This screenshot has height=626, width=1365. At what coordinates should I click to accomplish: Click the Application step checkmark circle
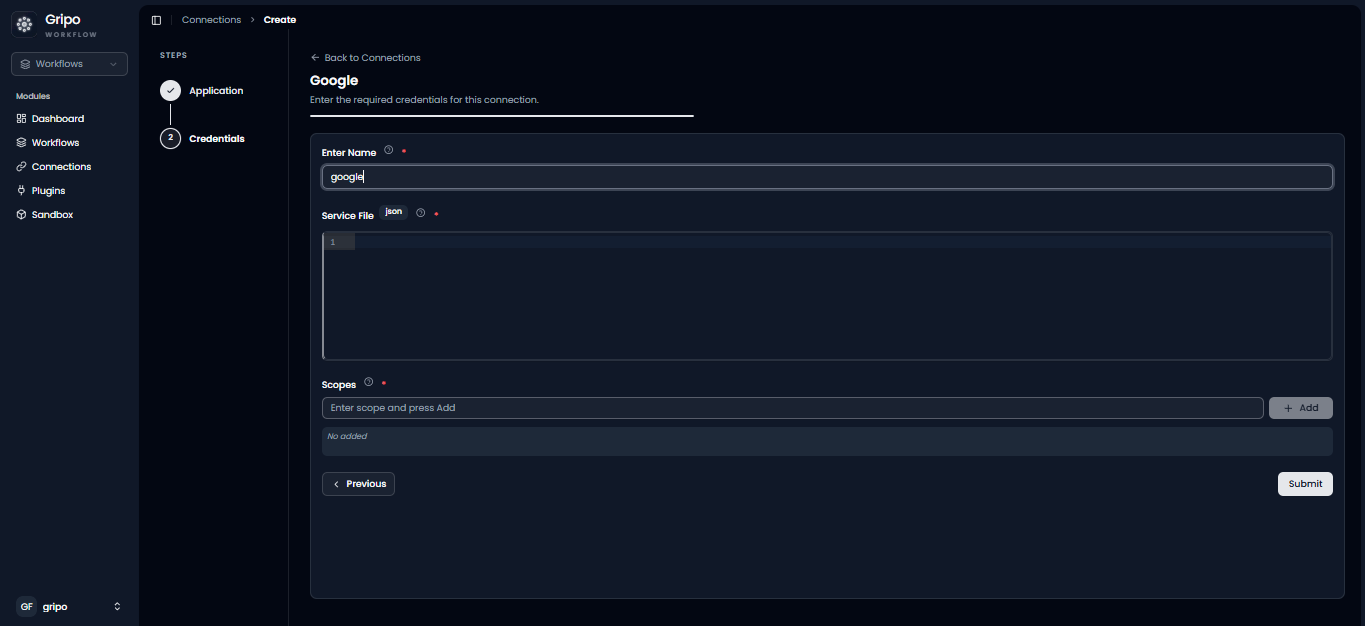pyautogui.click(x=170, y=91)
